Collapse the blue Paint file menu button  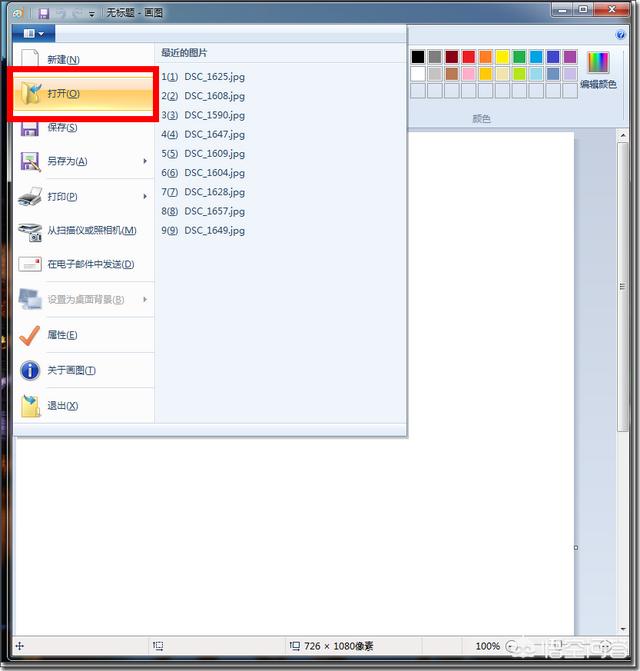[33, 34]
